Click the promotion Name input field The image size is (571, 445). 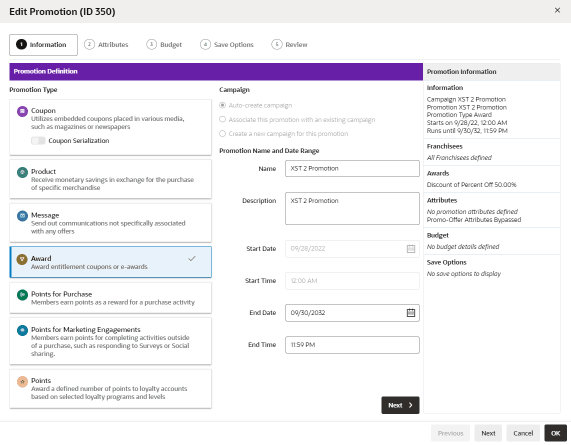click(352, 169)
